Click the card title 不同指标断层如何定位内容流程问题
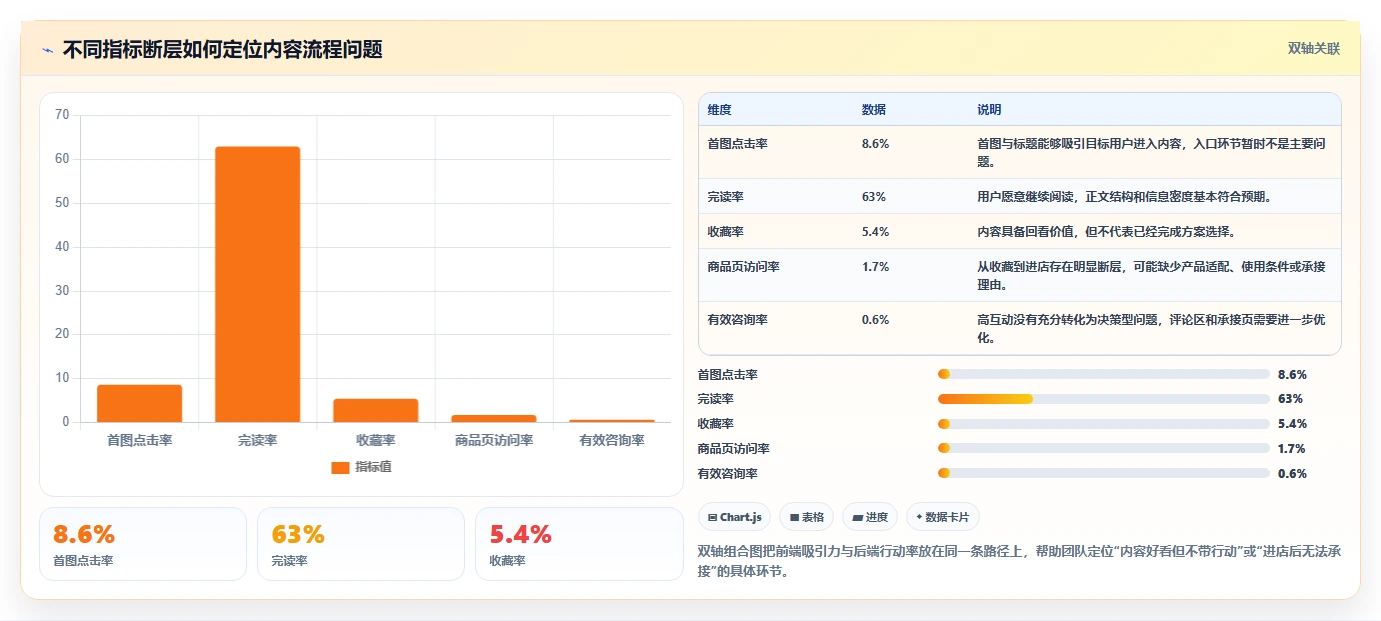 tap(223, 50)
